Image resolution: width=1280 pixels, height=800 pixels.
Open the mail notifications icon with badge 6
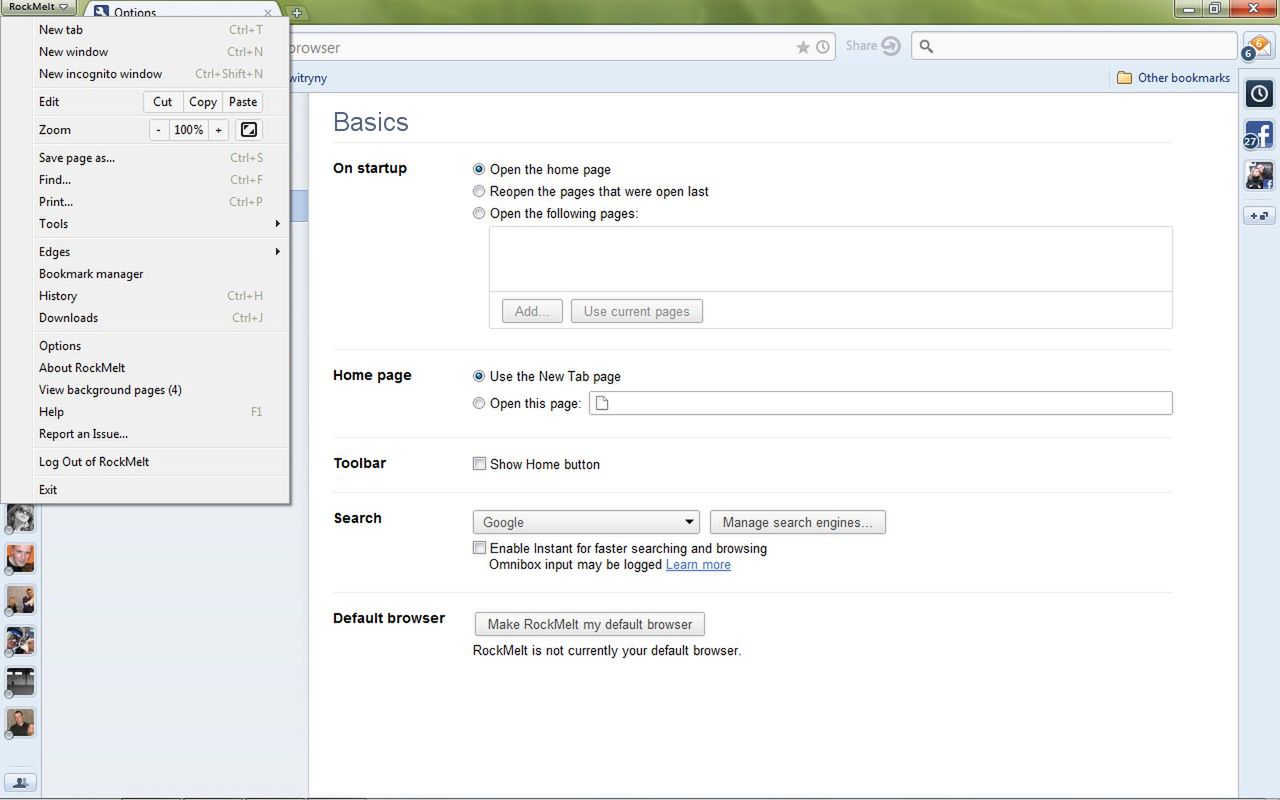[1257, 46]
